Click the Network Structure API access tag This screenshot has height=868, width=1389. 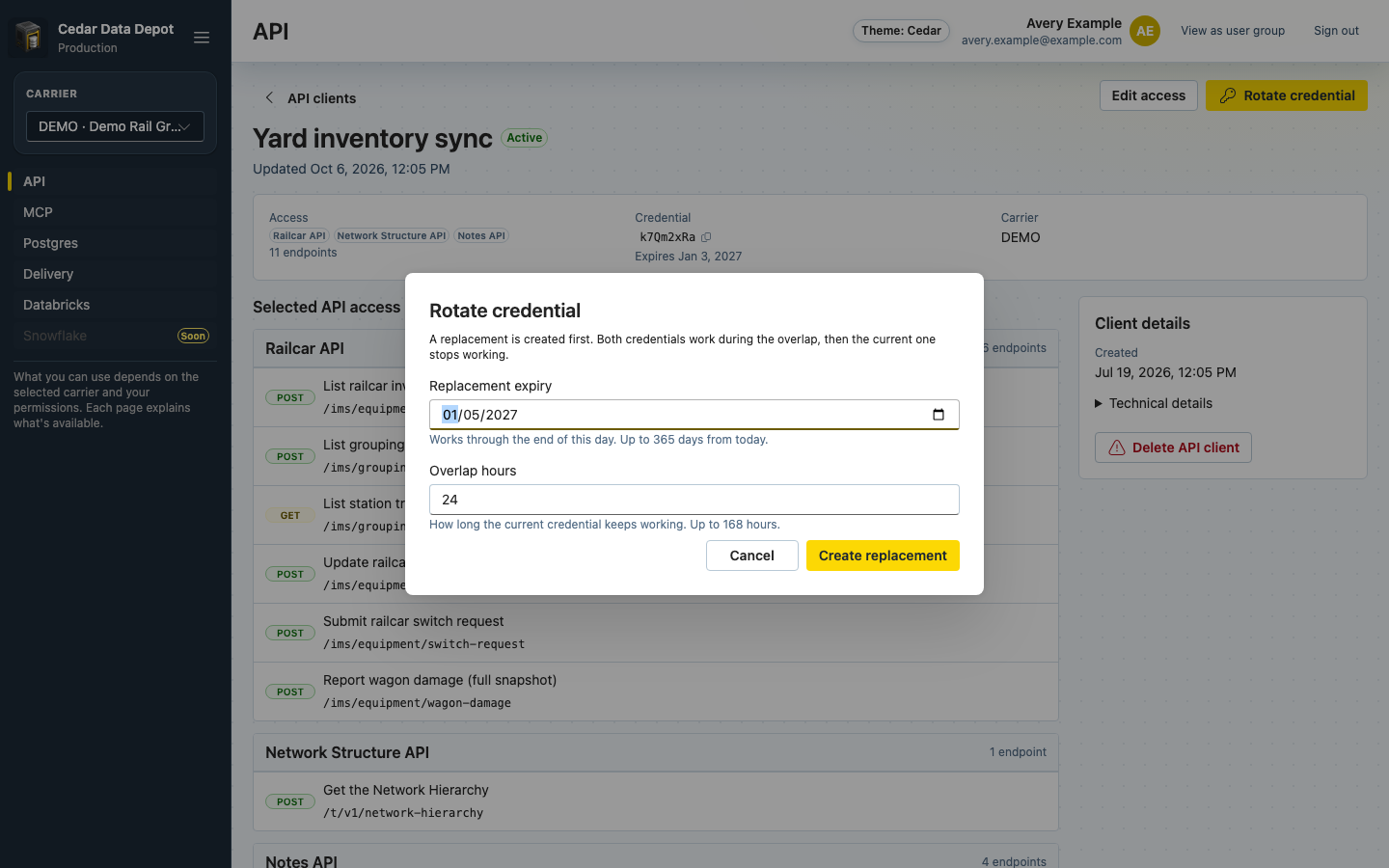392,235
